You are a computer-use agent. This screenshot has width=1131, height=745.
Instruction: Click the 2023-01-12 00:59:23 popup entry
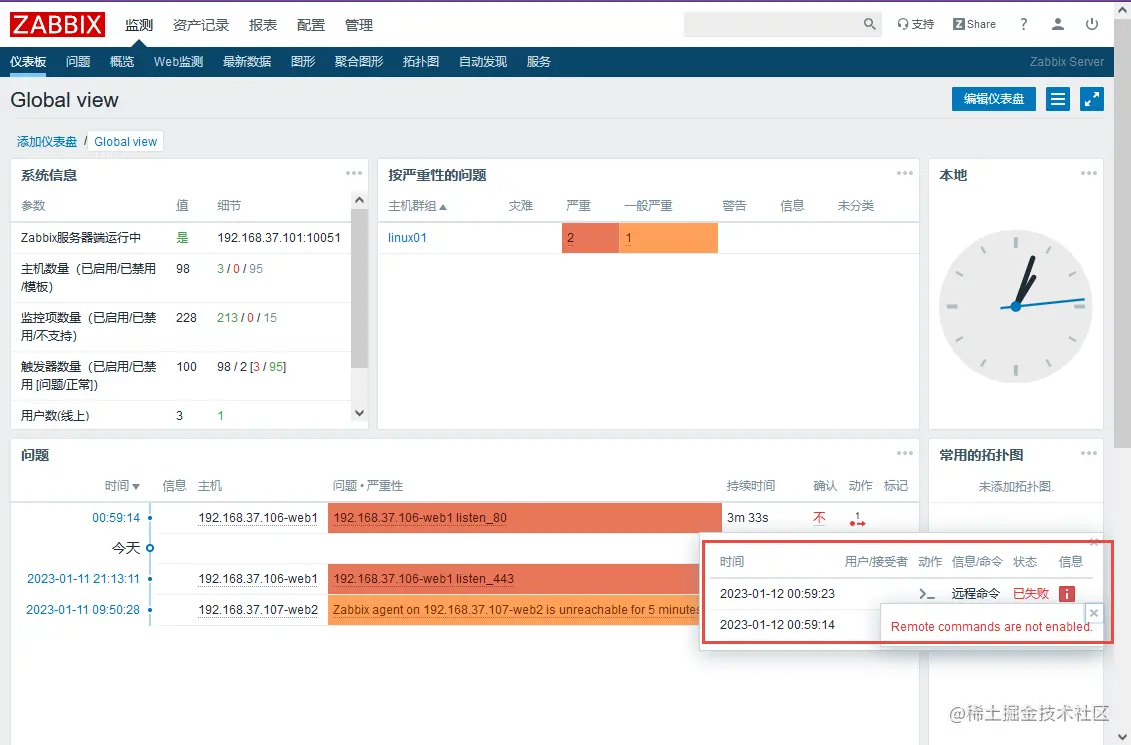coord(778,594)
